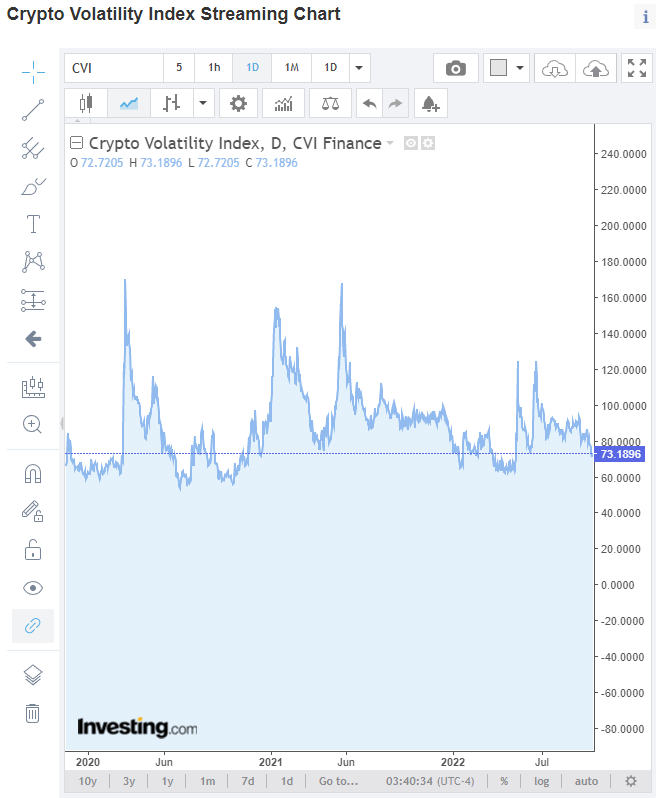Open the Go to... date dialog

click(x=338, y=781)
